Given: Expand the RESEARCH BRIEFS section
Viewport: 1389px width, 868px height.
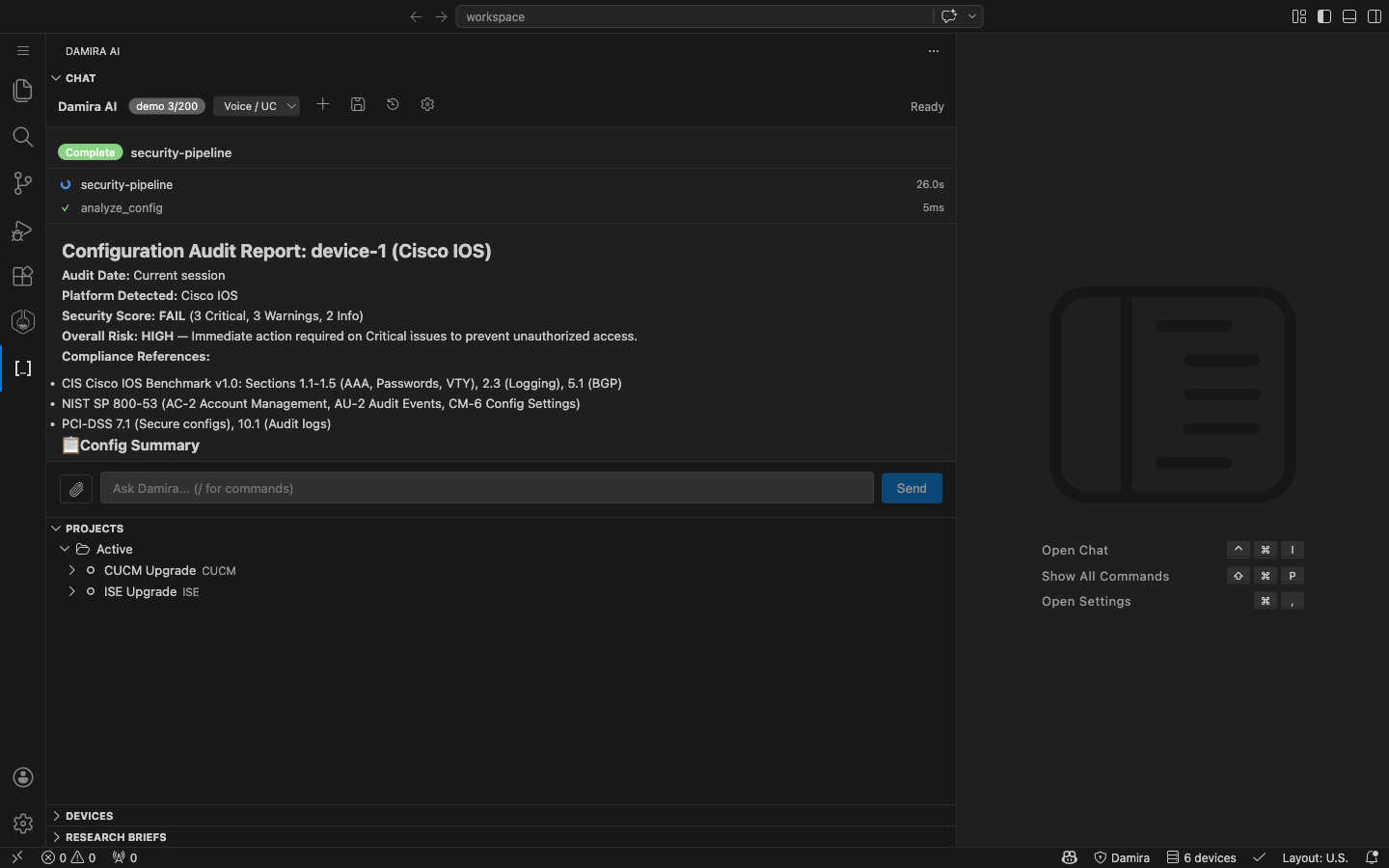Looking at the screenshot, I should coord(56,837).
